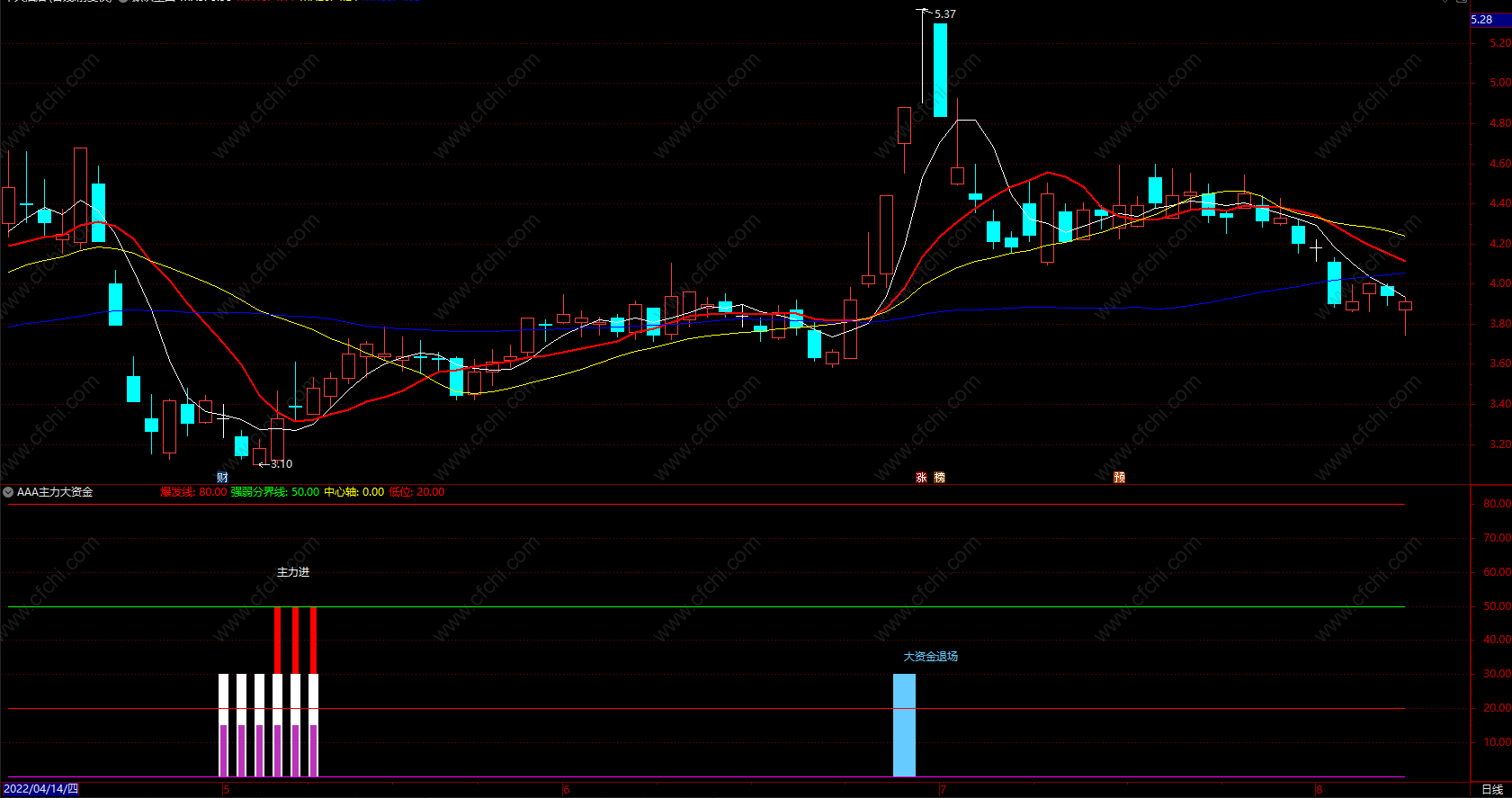Click the tall cyan candle at 5.37 peak

[x=940, y=70]
